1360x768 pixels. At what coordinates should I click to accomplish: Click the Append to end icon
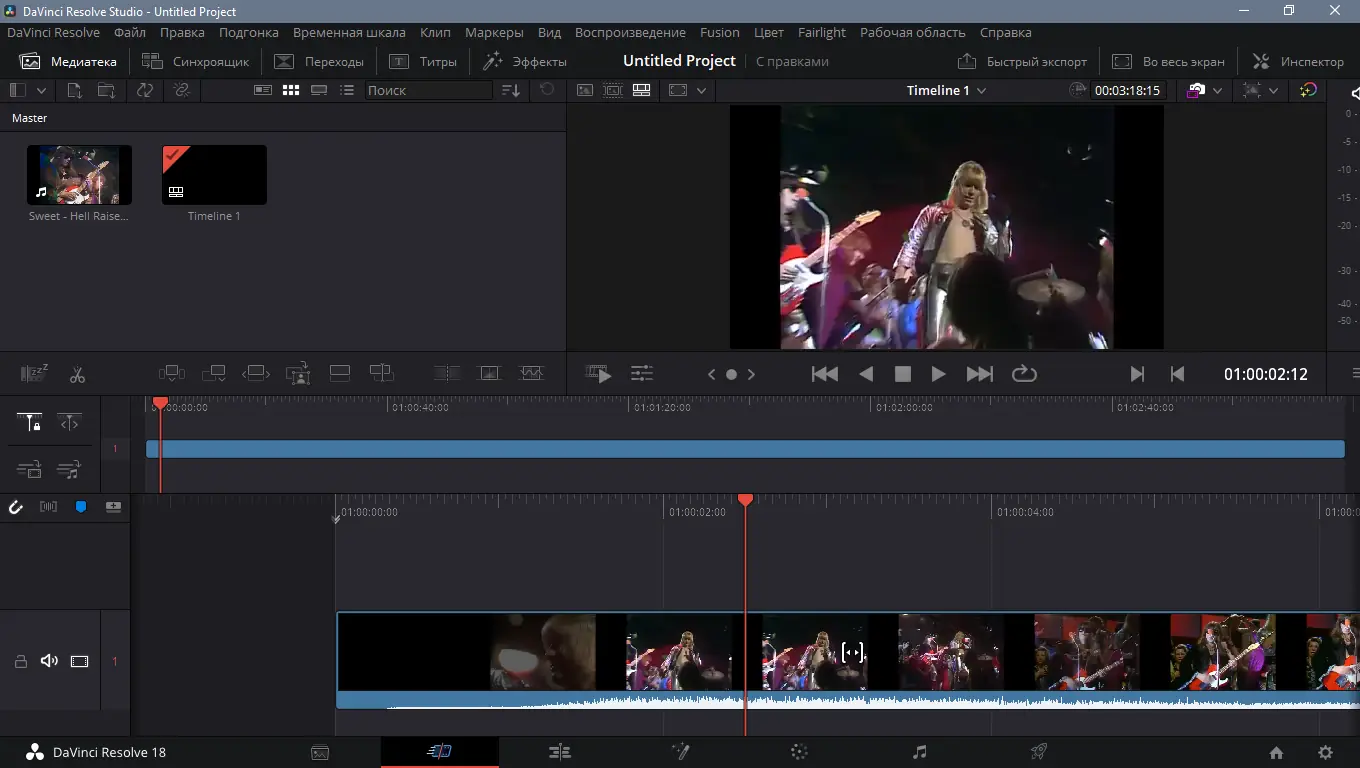pyautogui.click(x=214, y=374)
